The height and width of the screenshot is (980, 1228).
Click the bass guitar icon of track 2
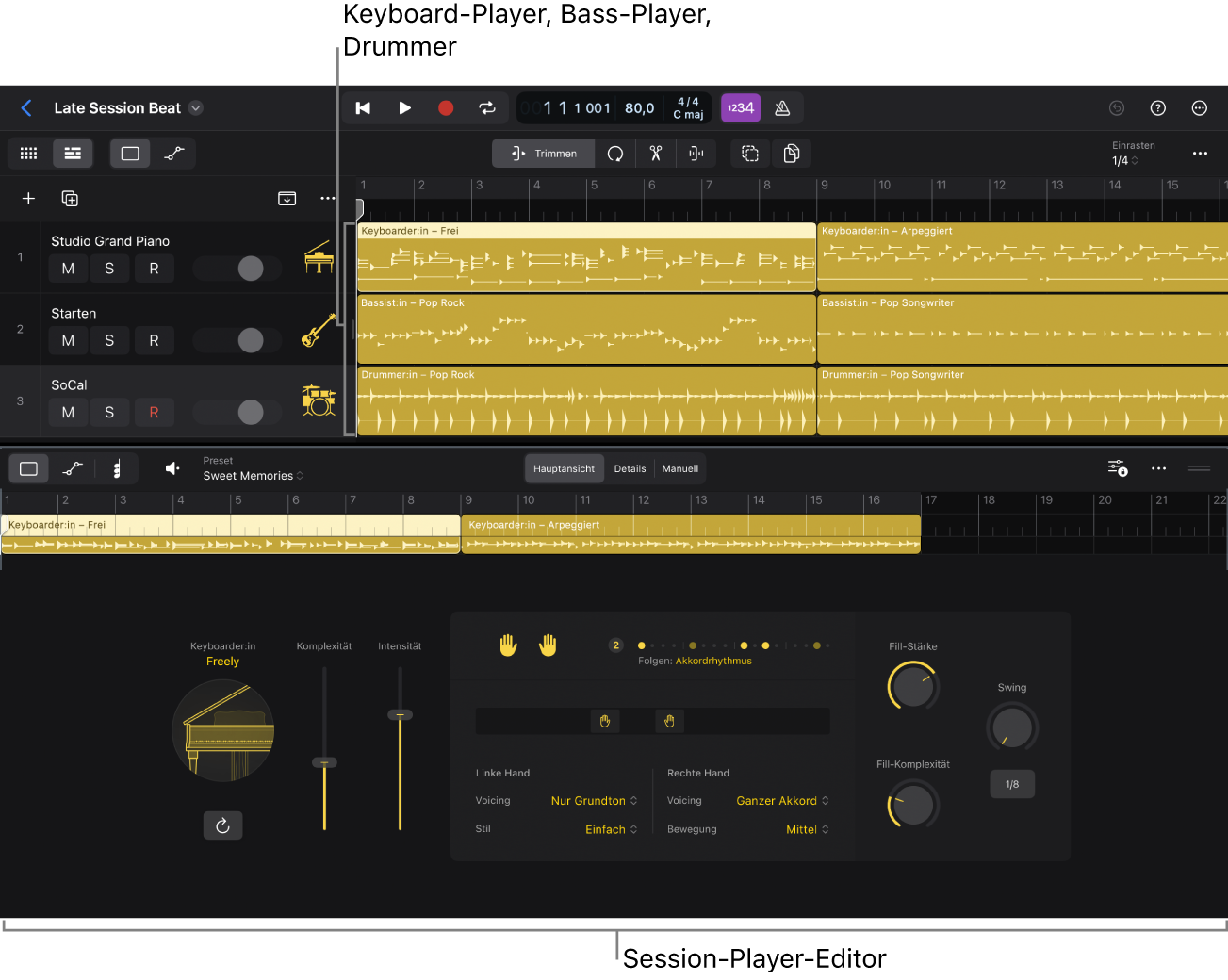coord(318,330)
